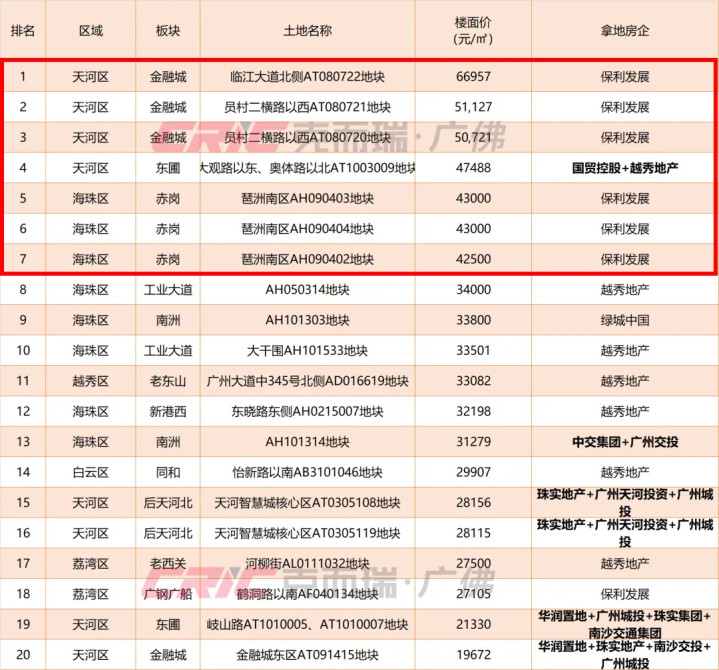Screen dimensions: 719x670
Task: Select the cell AH101303地块
Action: 307,320
